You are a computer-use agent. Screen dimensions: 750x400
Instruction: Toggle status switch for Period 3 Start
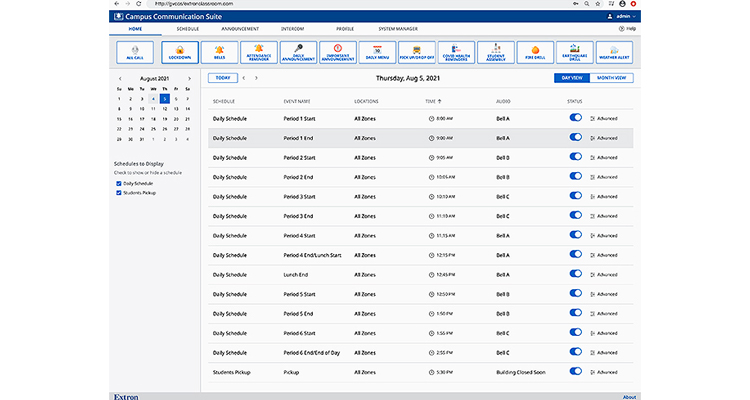[575, 196]
